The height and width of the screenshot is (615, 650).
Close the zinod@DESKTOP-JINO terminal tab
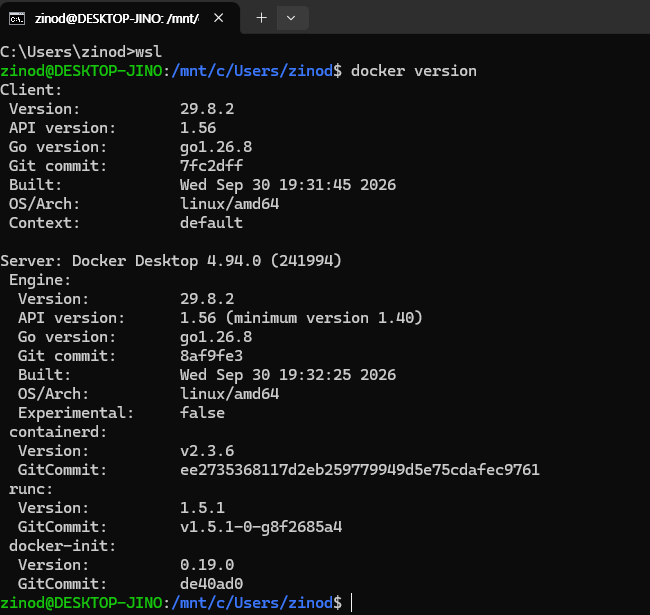218,18
